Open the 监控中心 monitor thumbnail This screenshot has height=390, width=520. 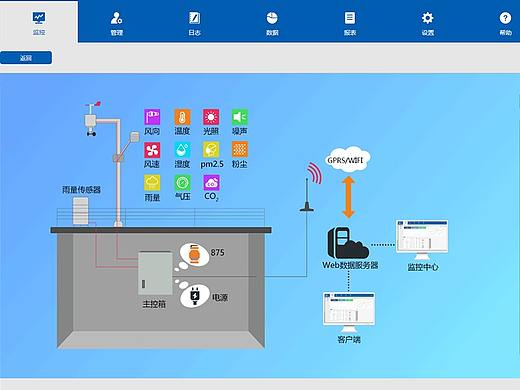point(422,240)
